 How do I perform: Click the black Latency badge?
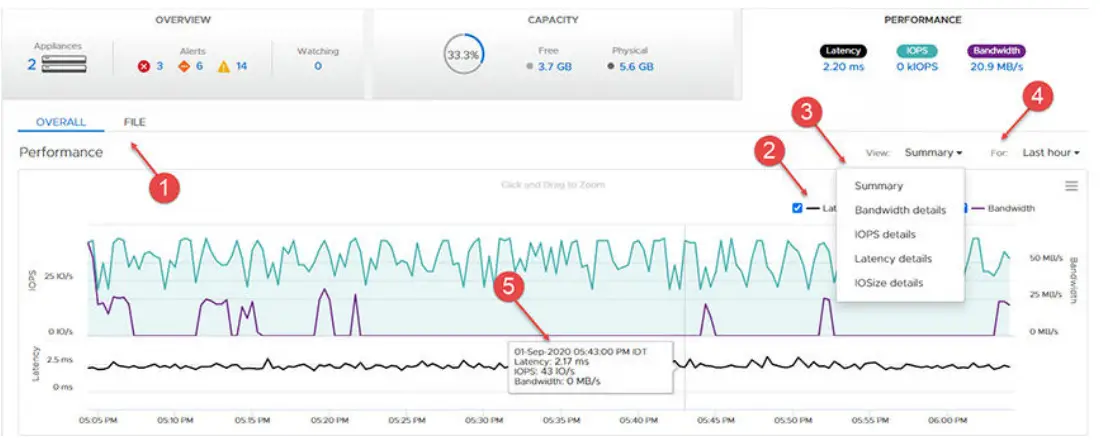click(843, 51)
